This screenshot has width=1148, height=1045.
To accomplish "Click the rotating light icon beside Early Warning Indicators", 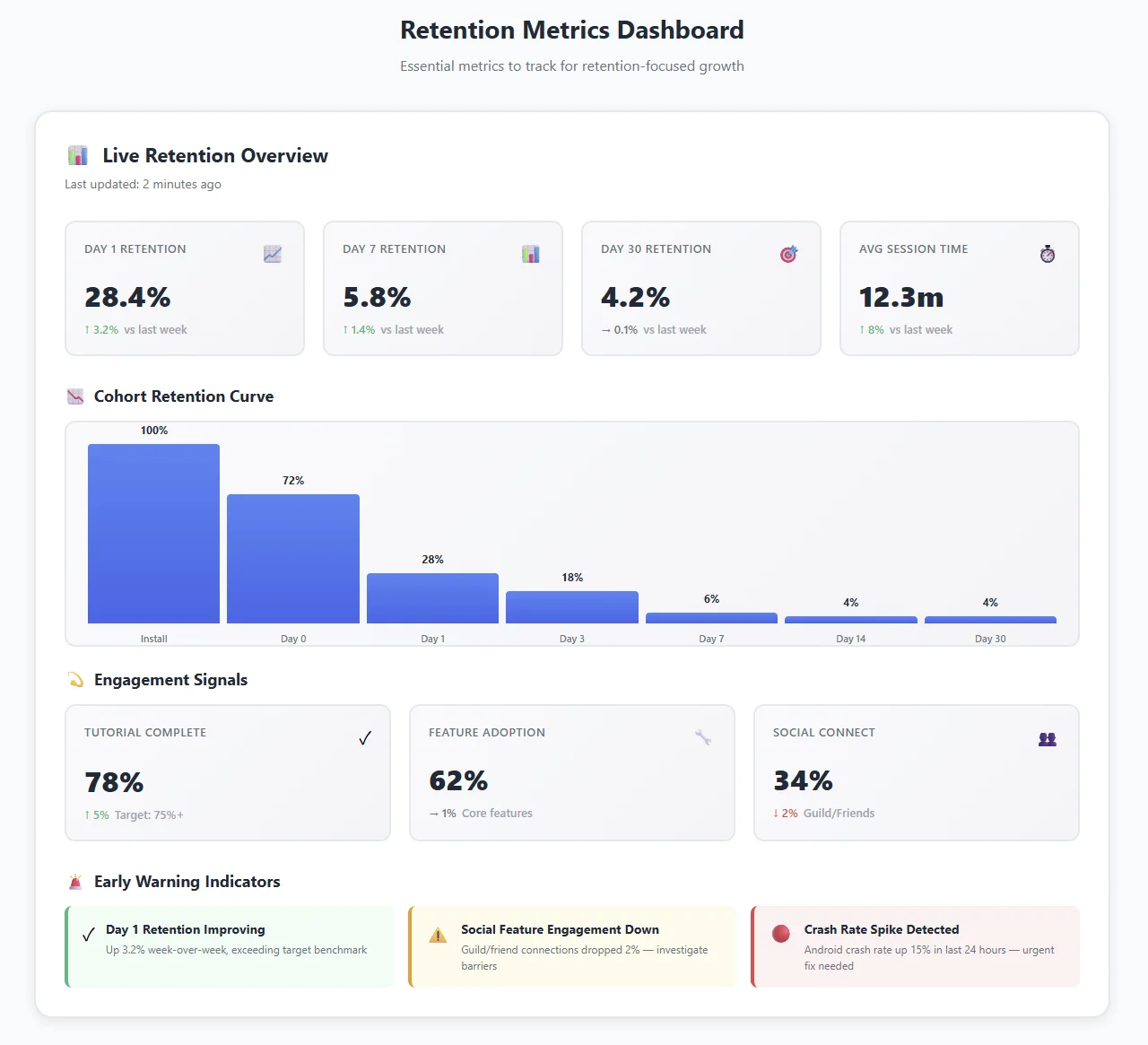I will point(75,881).
